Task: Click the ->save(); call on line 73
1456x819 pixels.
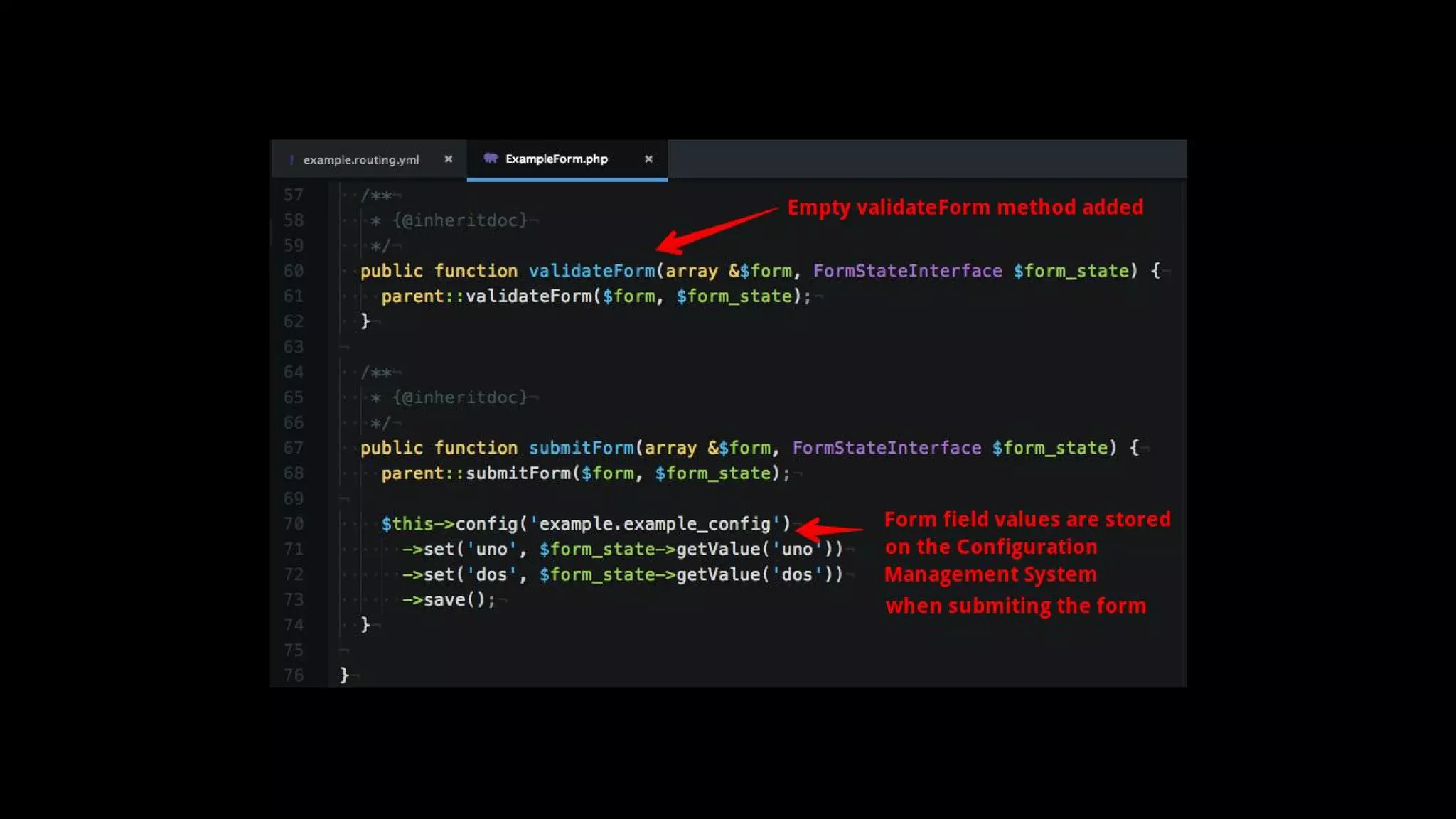Action: coord(449,600)
